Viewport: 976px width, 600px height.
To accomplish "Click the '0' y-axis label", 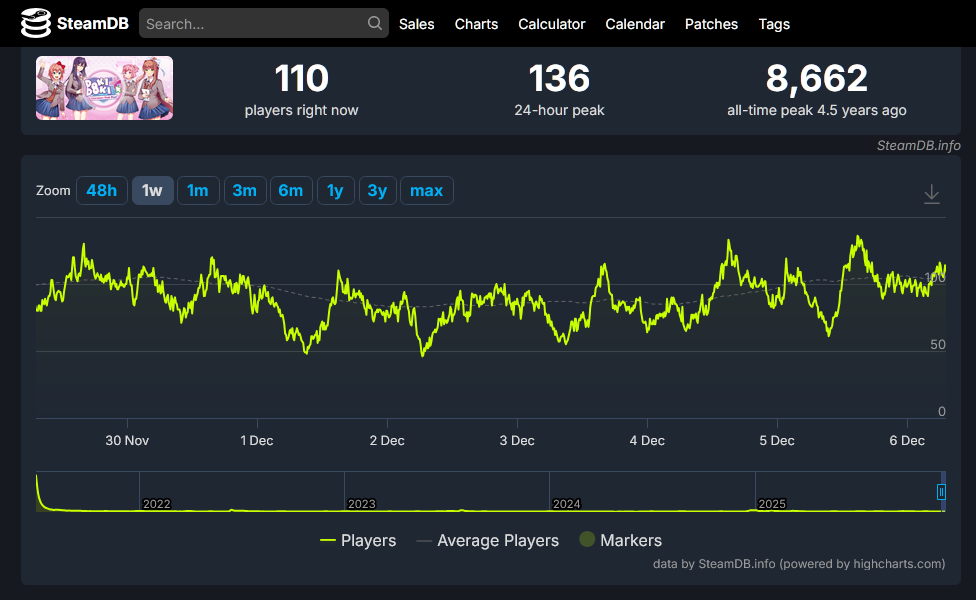I will click(x=942, y=411).
